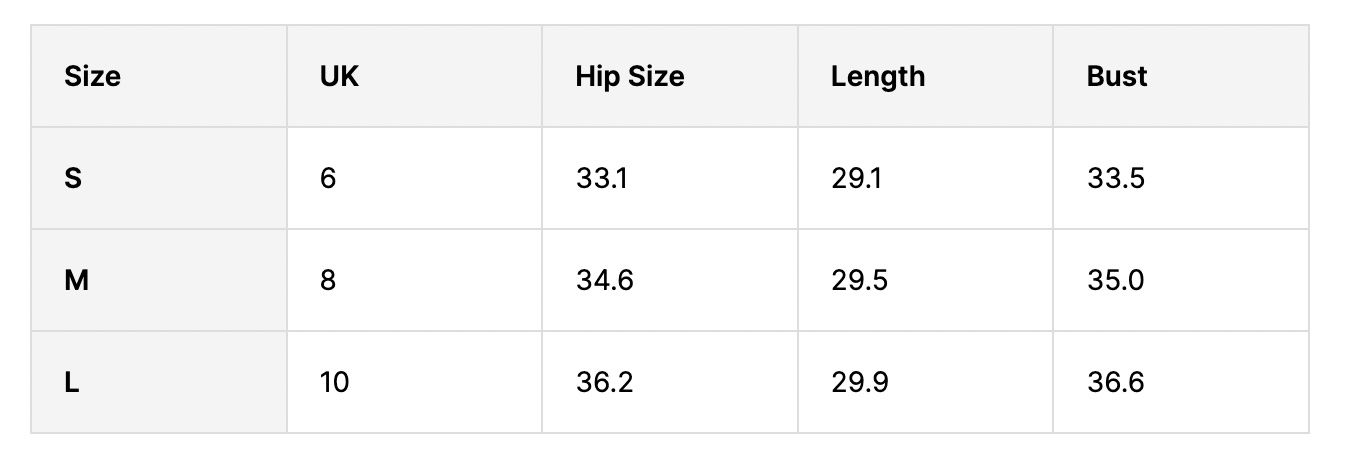This screenshot has width=1350, height=470.
Task: Click UK size 6 cell
Action: (x=328, y=179)
